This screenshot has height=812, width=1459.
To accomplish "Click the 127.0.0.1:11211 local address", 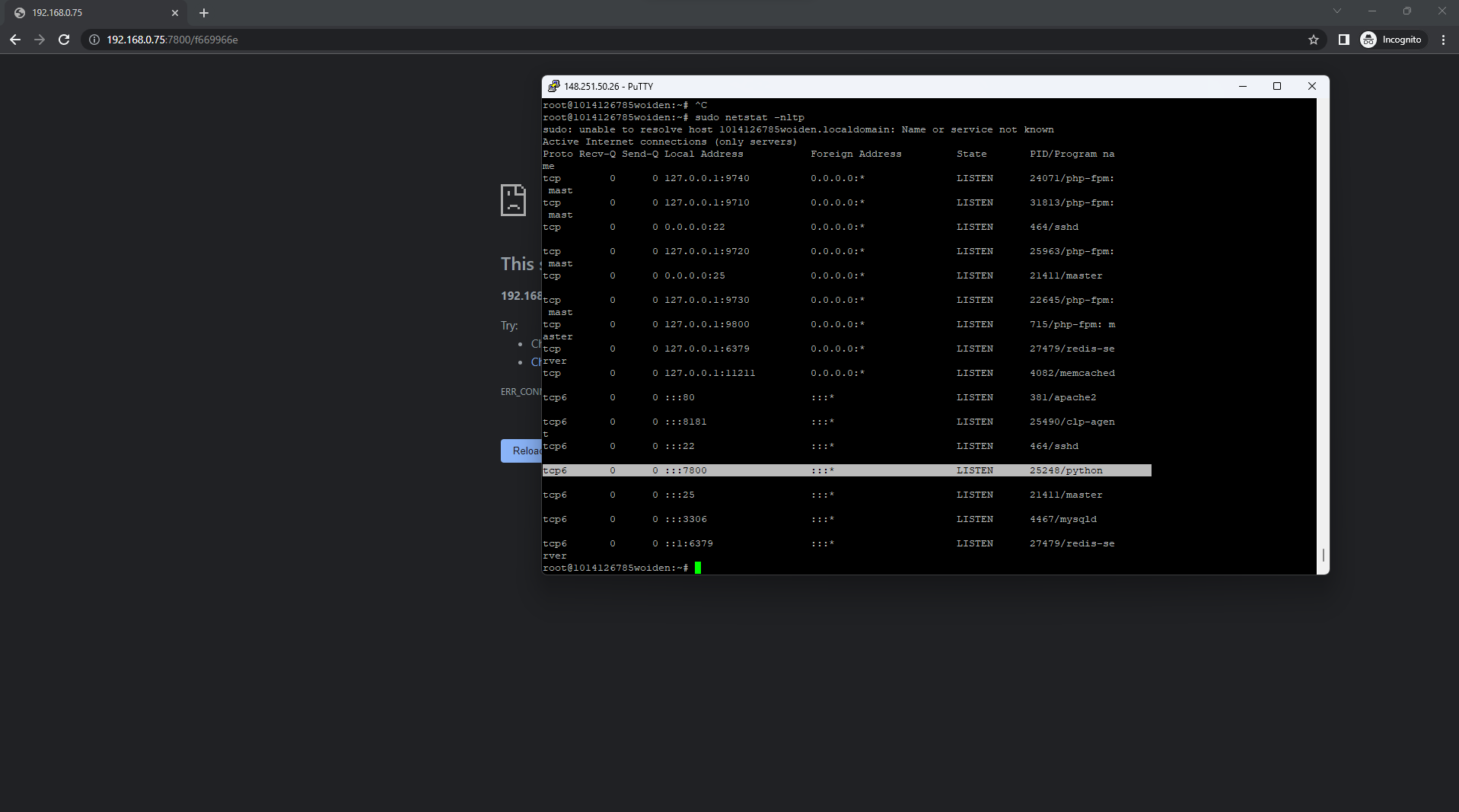I will [710, 373].
